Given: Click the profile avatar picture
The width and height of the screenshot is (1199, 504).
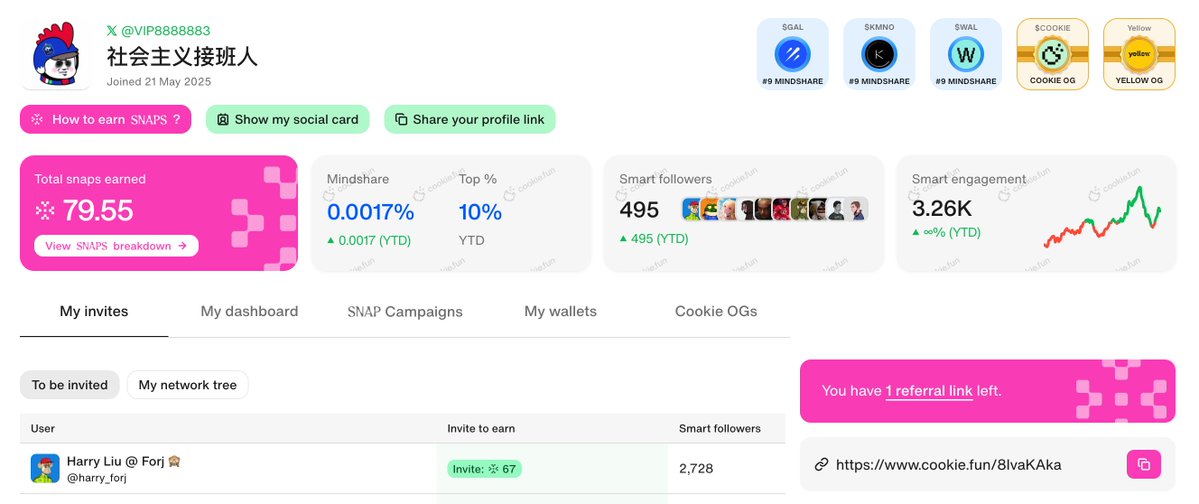Looking at the screenshot, I should [x=56, y=54].
